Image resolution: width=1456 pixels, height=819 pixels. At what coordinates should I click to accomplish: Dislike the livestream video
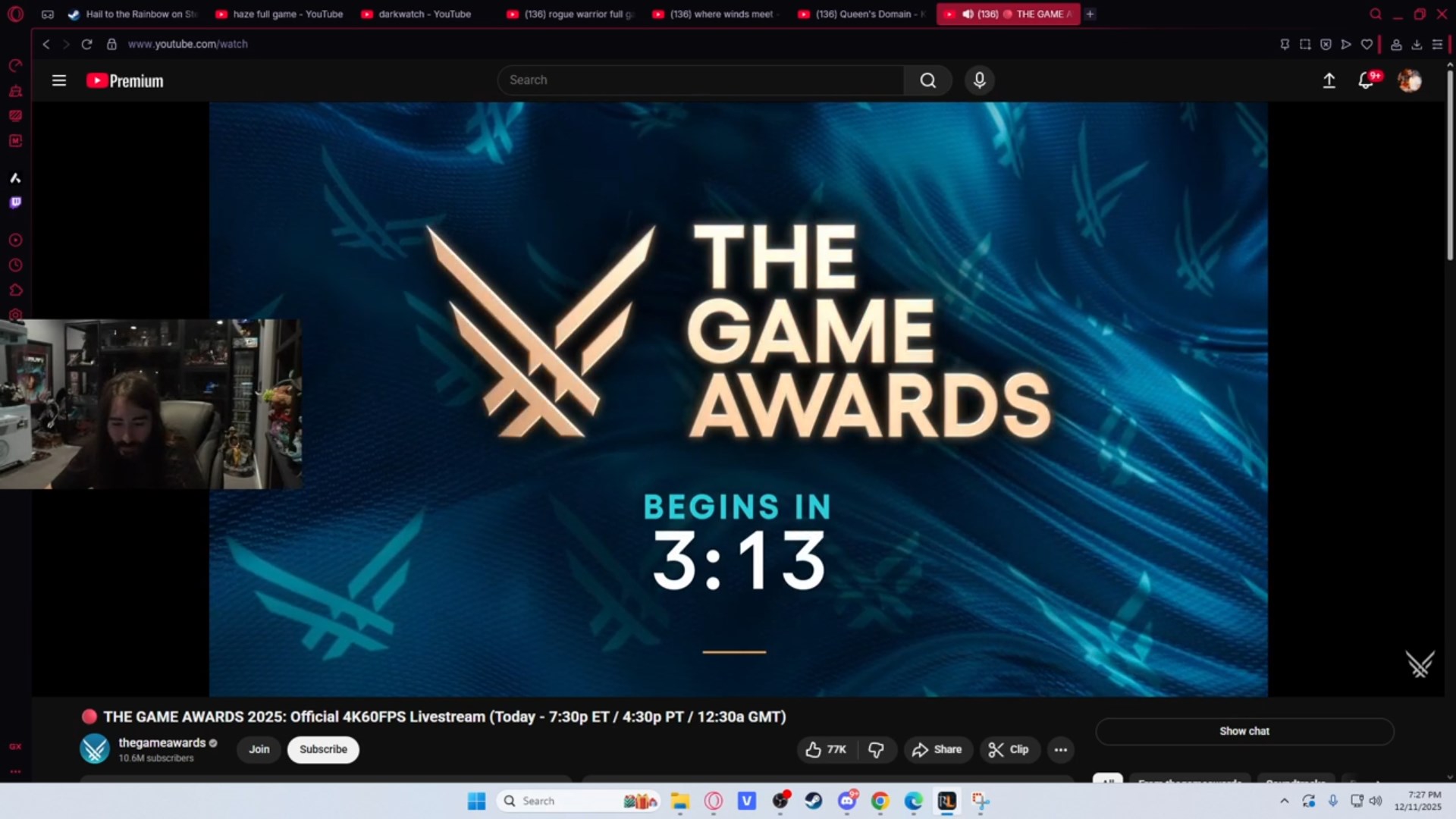(x=876, y=749)
